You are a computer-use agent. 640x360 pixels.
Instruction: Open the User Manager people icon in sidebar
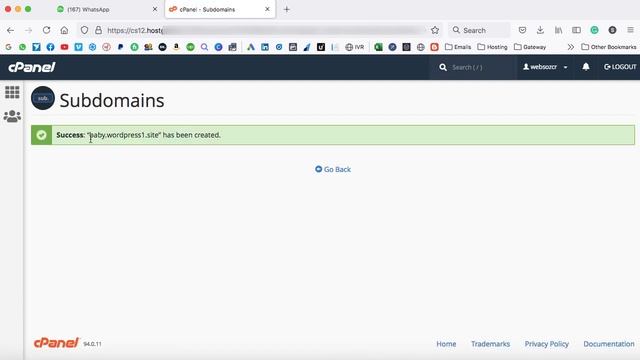point(12,117)
